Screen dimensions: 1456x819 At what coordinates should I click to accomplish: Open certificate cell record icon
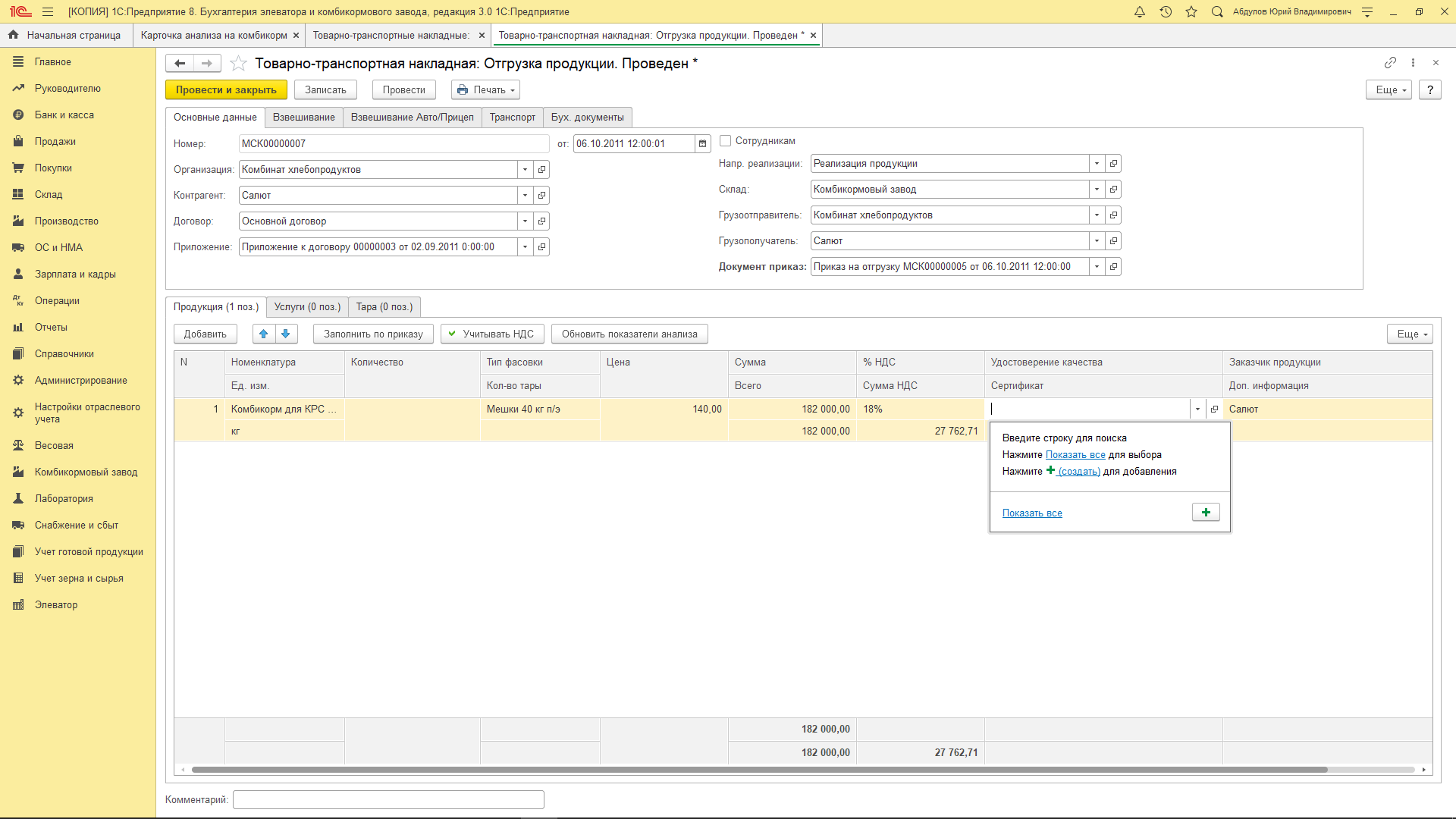(1214, 409)
